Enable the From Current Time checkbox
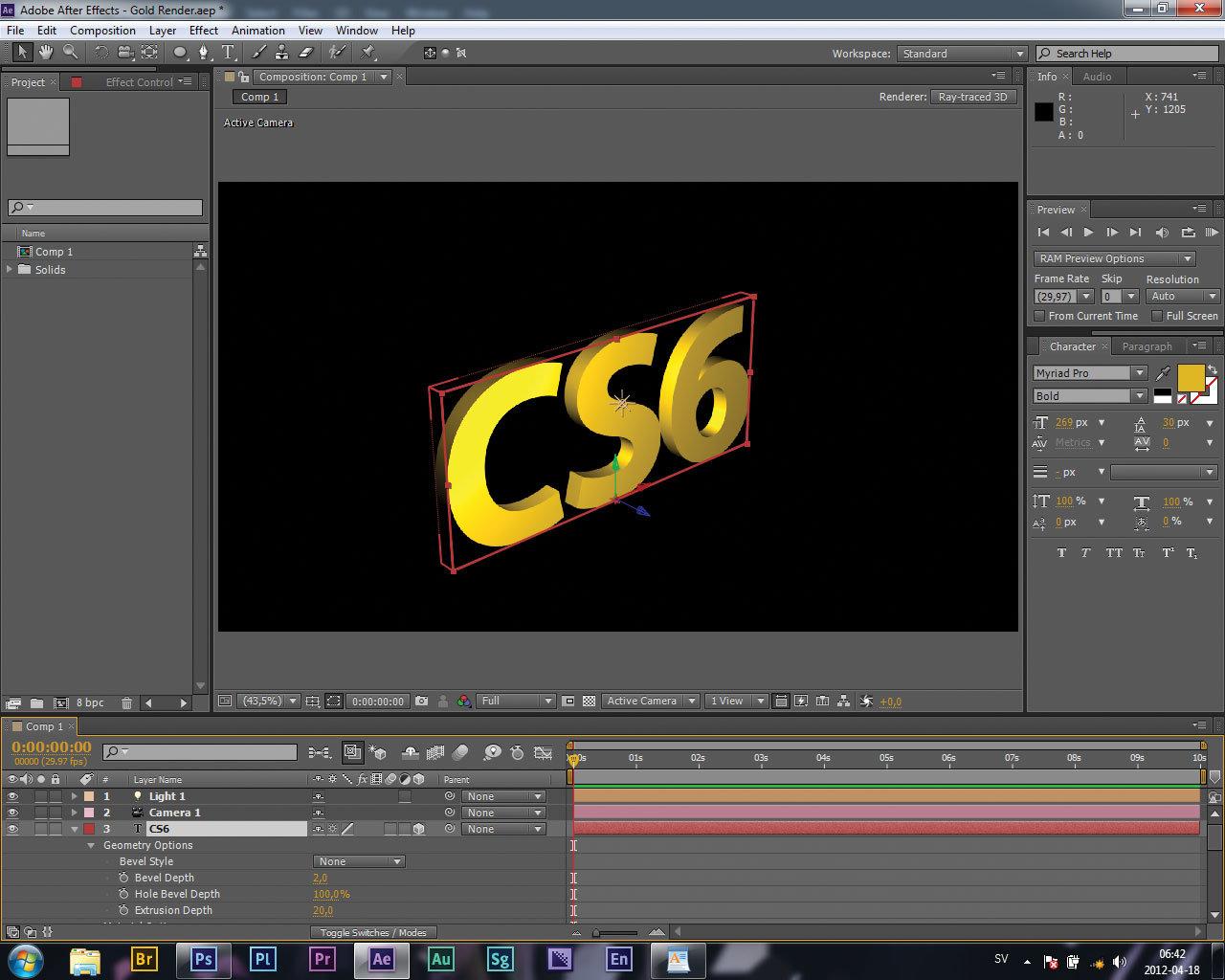1225x980 pixels. point(1039,316)
